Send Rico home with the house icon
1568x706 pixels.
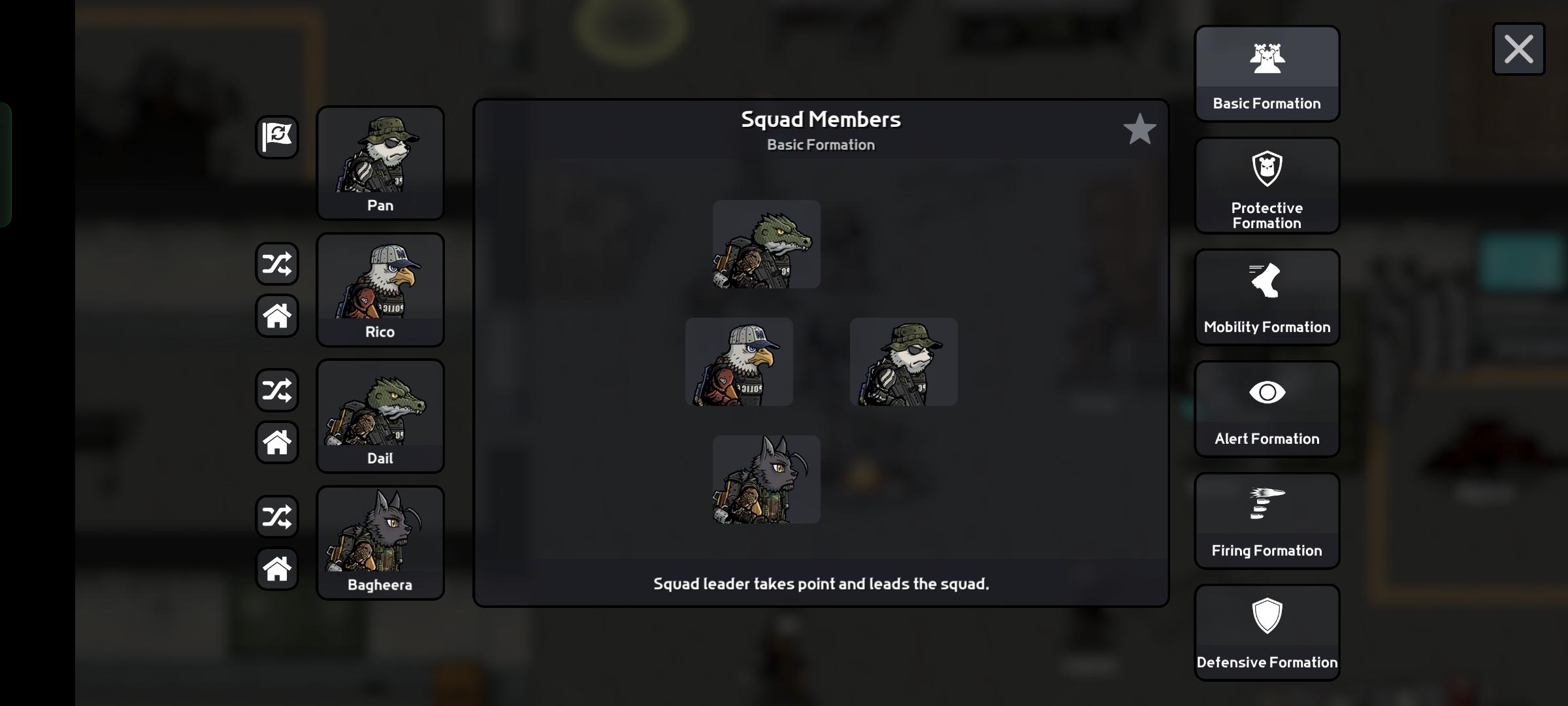click(x=277, y=316)
